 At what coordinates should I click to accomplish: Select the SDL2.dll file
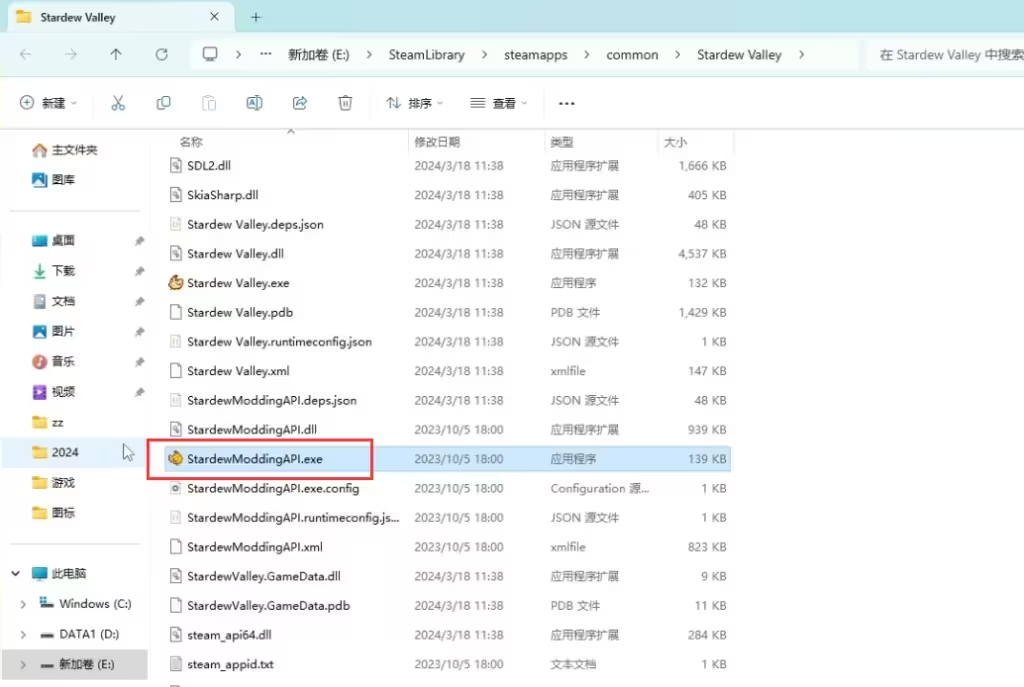coord(209,166)
